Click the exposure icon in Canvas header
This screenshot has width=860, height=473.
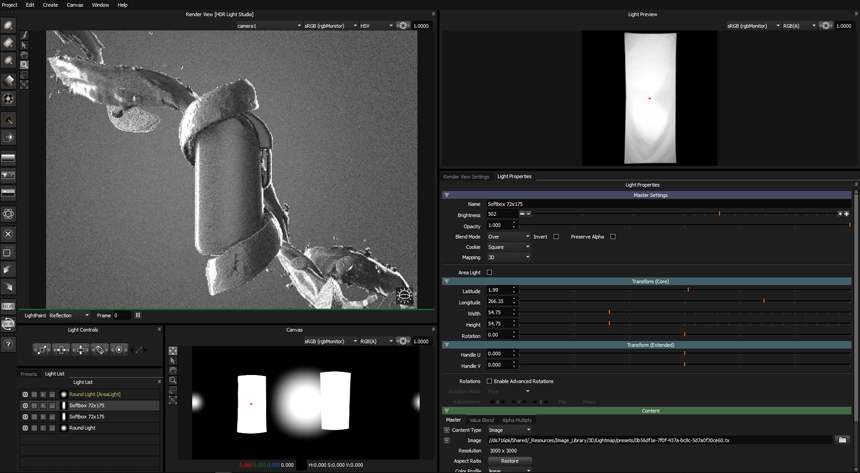tap(403, 341)
